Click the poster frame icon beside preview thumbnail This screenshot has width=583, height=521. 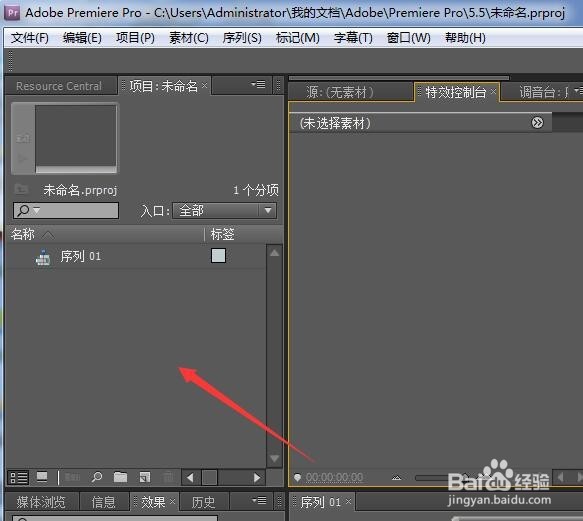coord(23,139)
